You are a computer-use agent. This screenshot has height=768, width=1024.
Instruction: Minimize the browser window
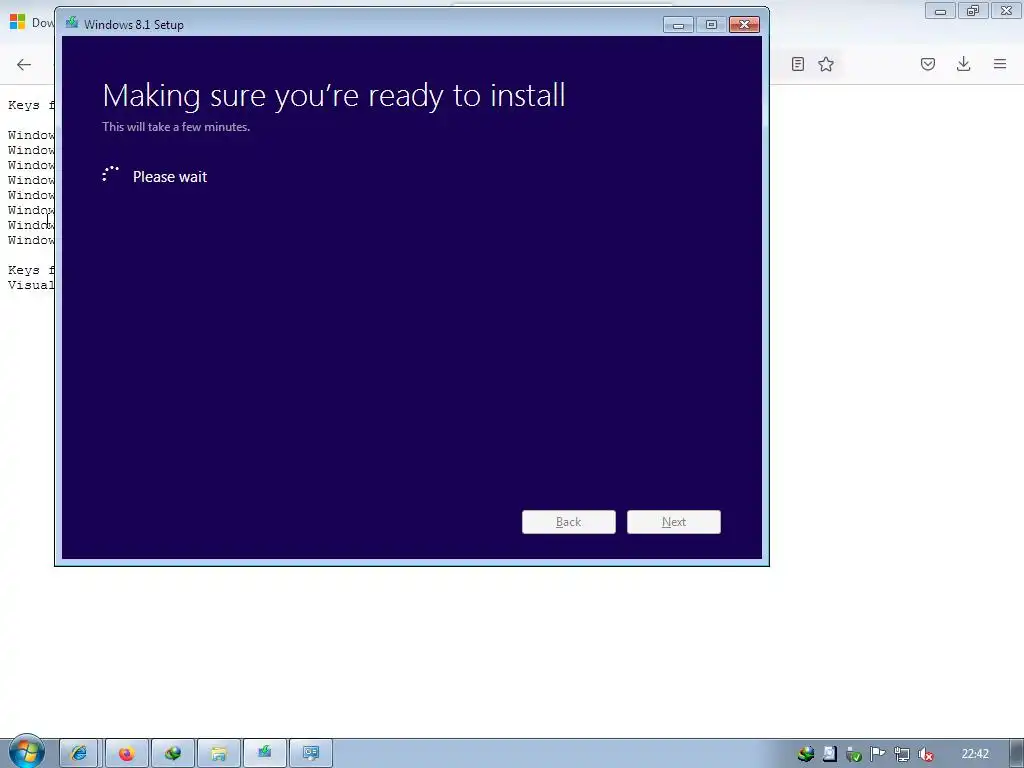(940, 11)
